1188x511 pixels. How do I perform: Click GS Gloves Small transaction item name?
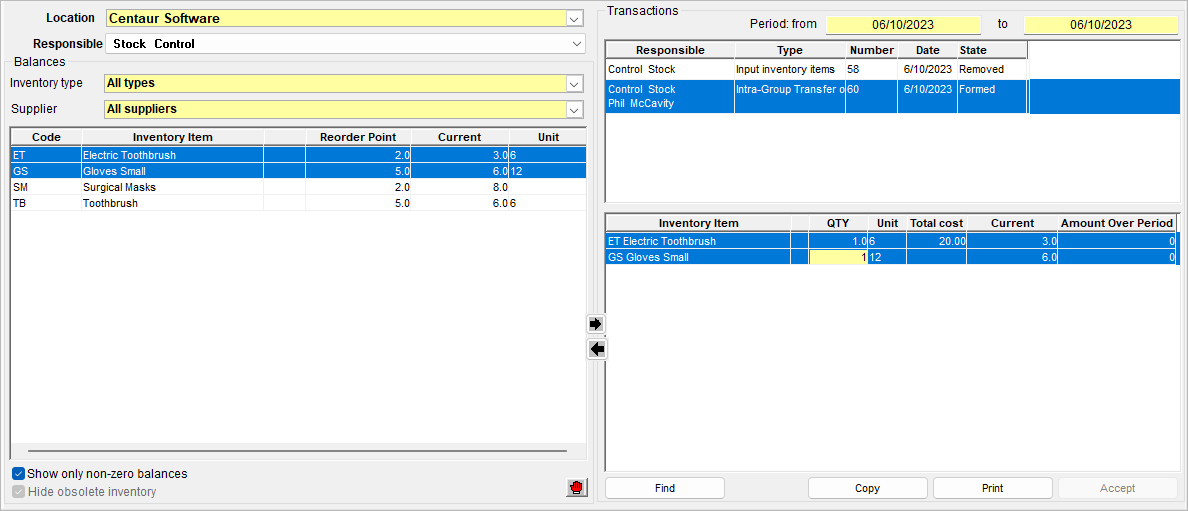tap(649, 258)
